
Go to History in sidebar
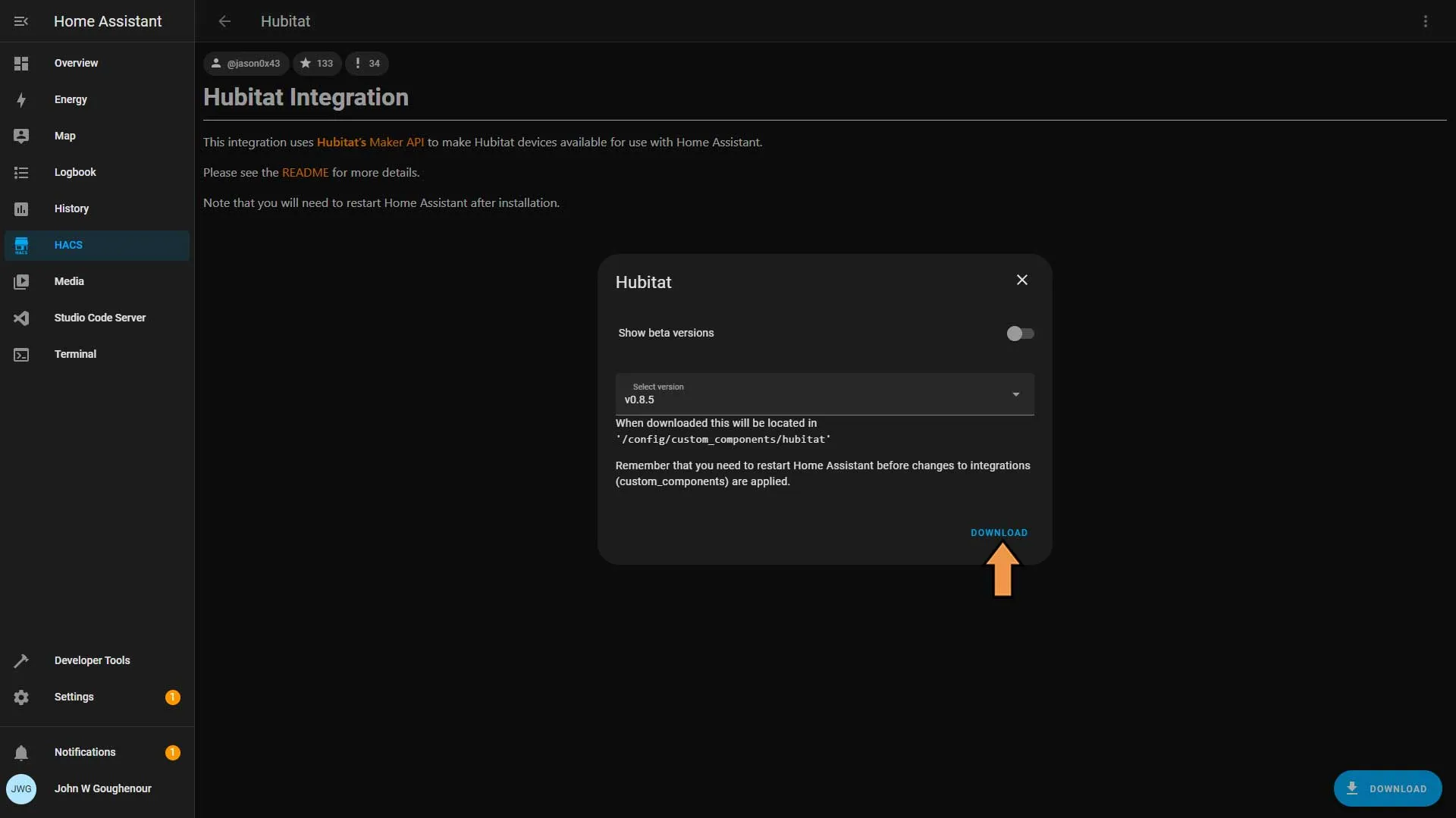coord(97,209)
